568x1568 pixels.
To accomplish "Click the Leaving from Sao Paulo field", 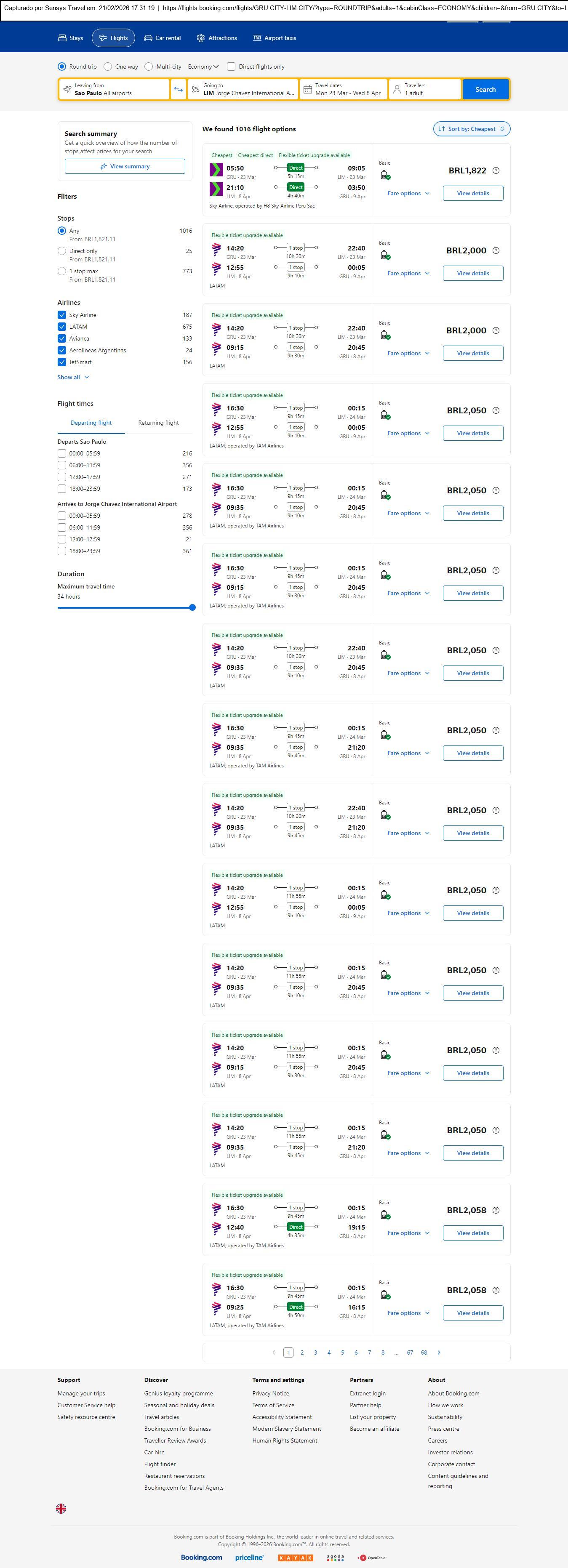I will (114, 90).
